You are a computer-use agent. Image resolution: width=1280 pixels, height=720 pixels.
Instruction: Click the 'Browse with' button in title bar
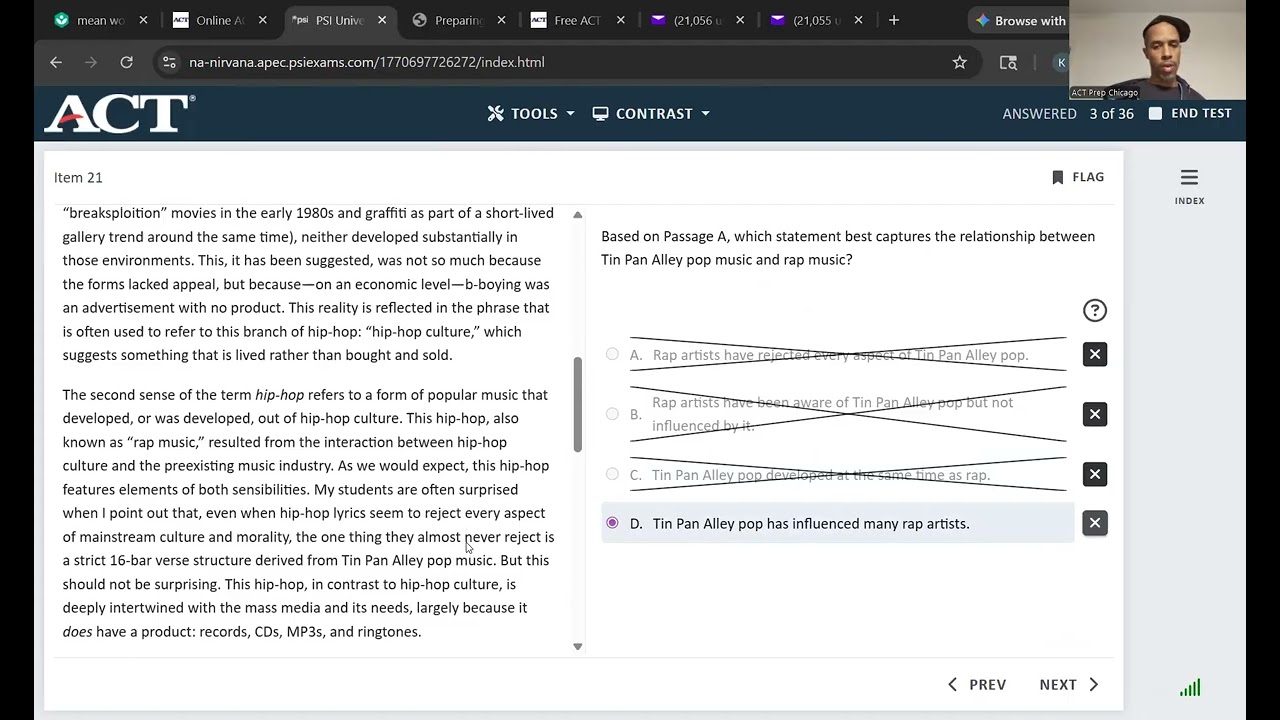click(1020, 20)
